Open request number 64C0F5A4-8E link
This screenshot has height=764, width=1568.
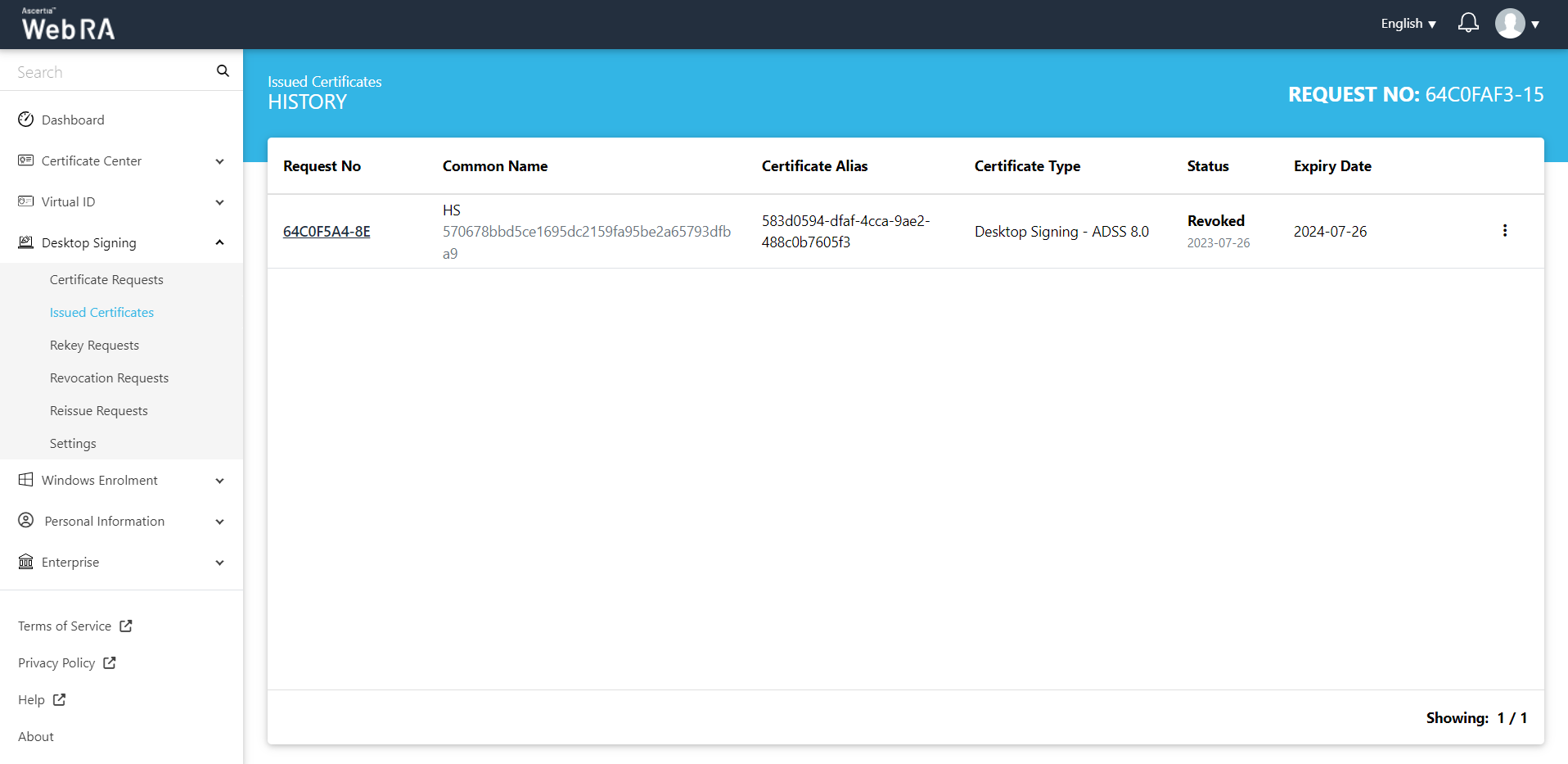tap(327, 232)
